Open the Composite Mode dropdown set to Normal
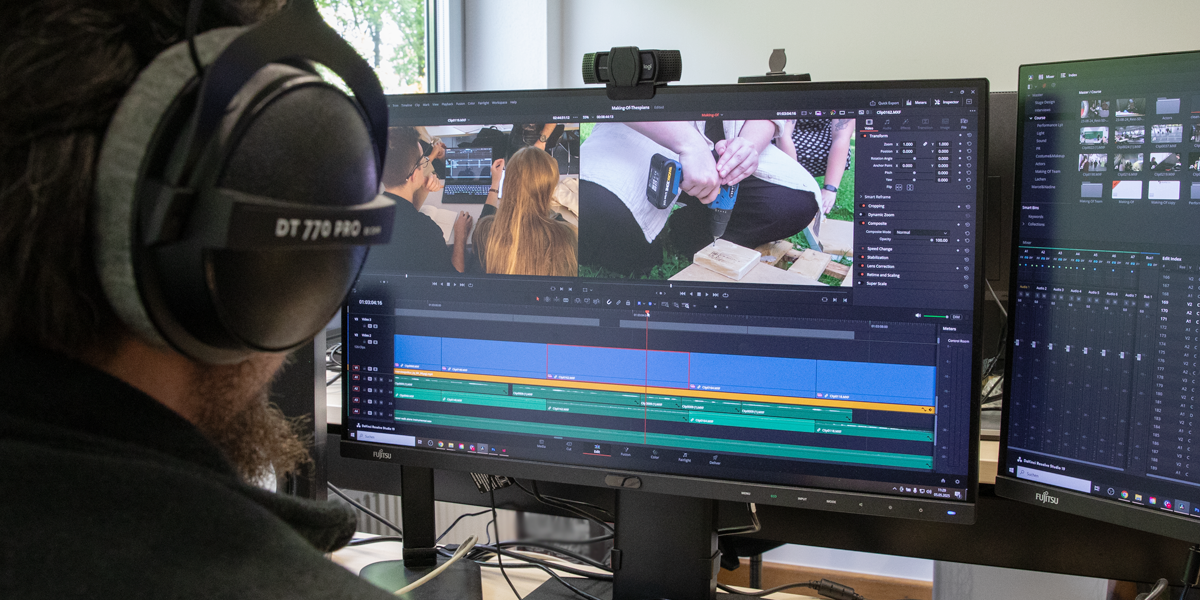 tap(922, 232)
